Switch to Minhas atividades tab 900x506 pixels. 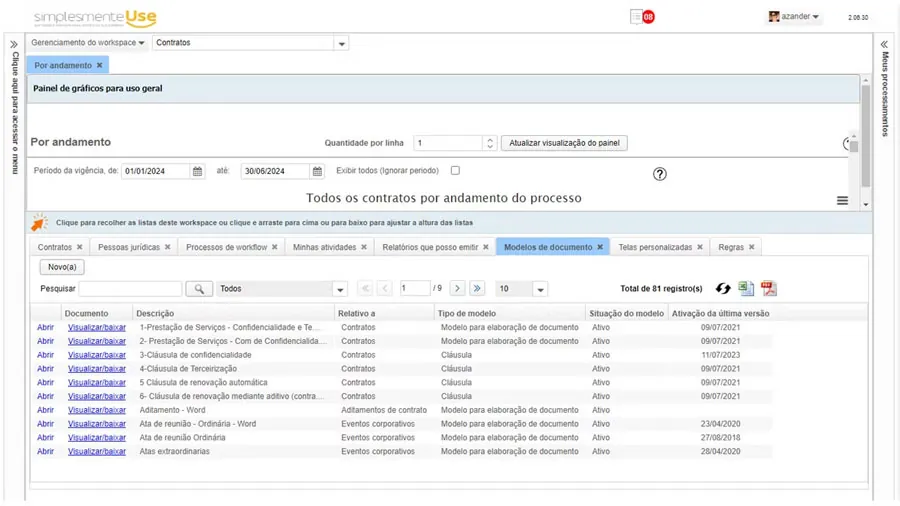coord(324,247)
